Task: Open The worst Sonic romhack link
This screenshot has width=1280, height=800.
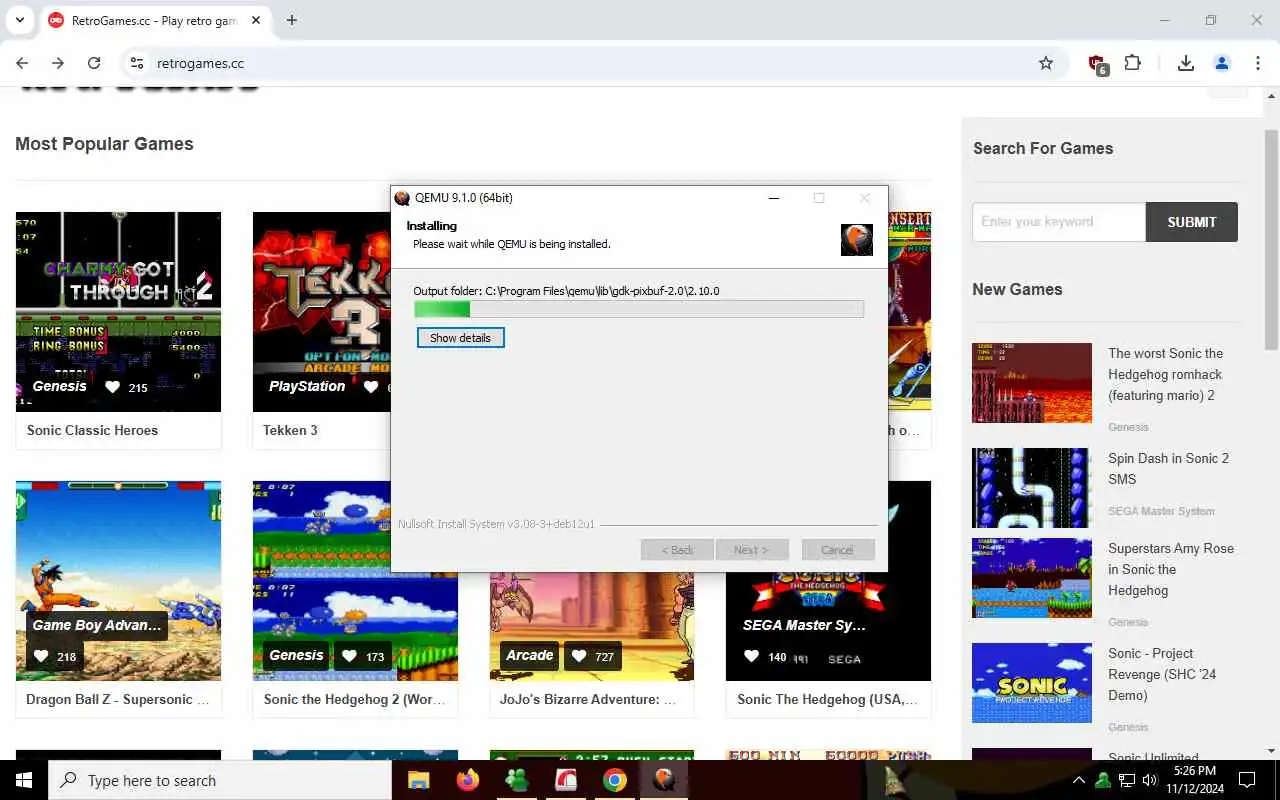Action: 1165,374
